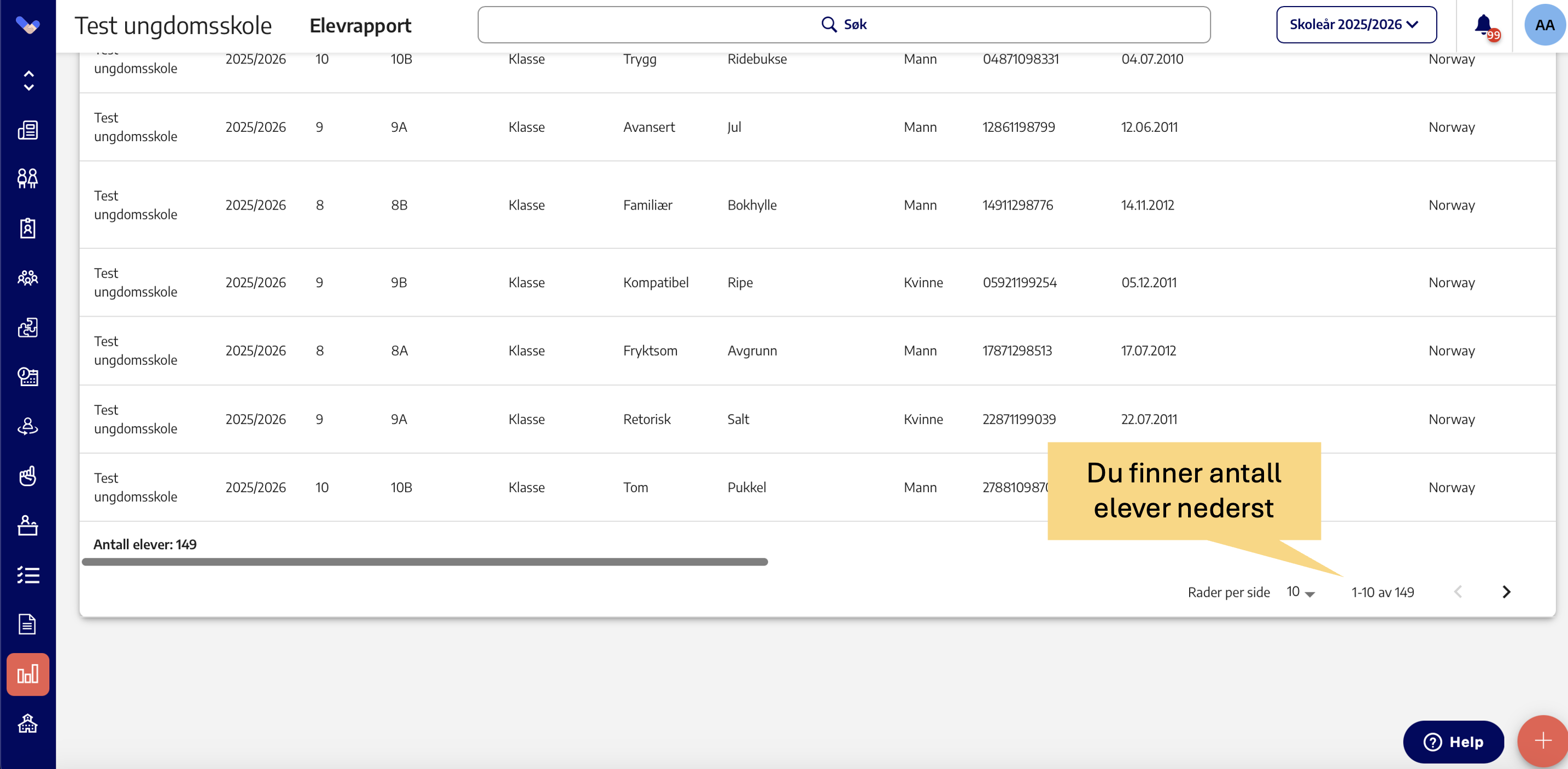Click the Test ungdomsskole header title
Viewport: 1568px width, 769px height.
coord(173,26)
